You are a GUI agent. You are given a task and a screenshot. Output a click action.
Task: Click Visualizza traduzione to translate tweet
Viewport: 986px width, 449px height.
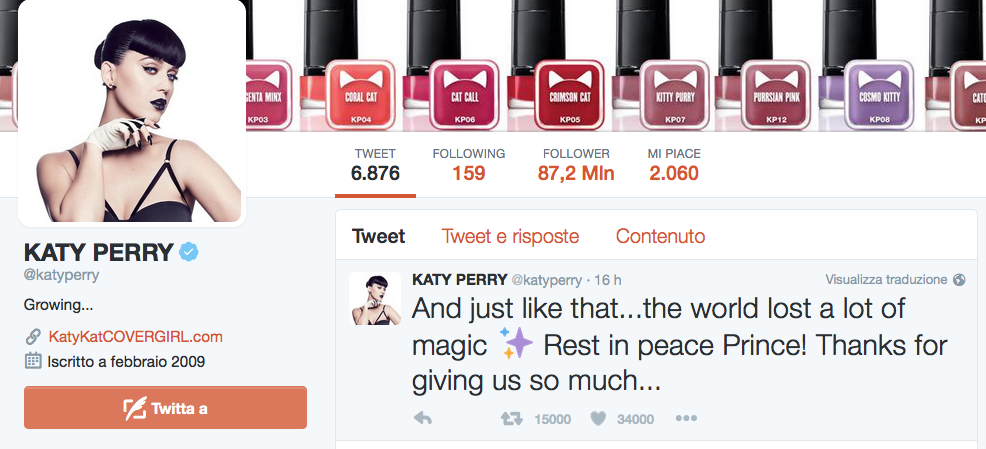[x=886, y=280]
